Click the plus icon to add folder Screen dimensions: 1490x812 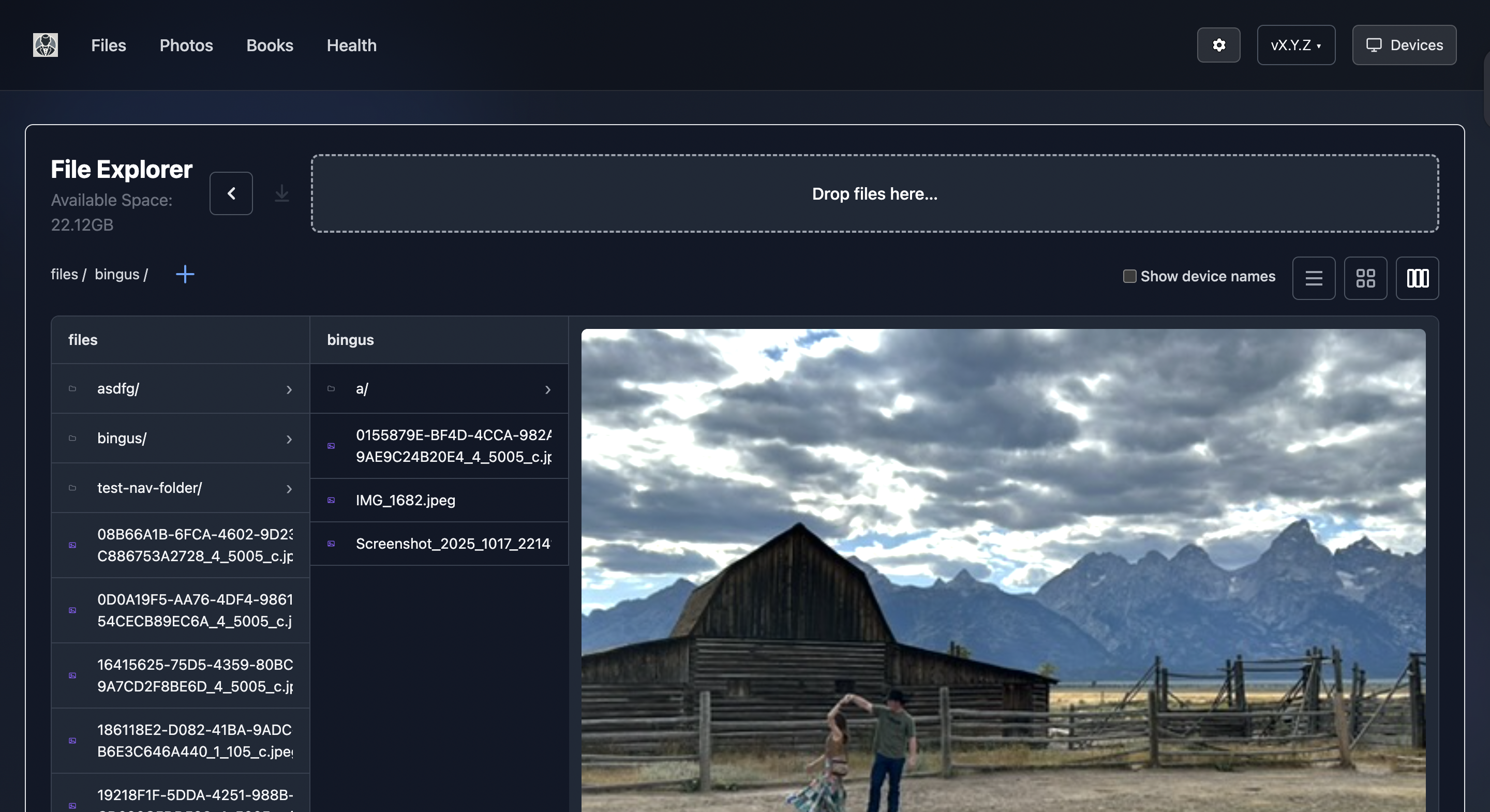185,274
